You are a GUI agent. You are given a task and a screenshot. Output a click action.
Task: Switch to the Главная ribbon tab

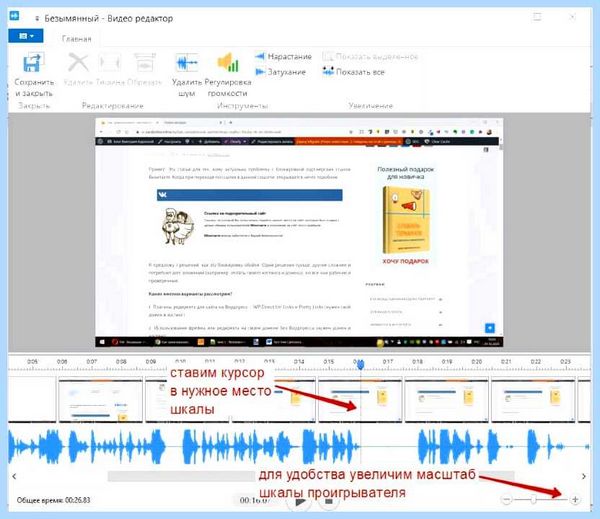(x=77, y=39)
